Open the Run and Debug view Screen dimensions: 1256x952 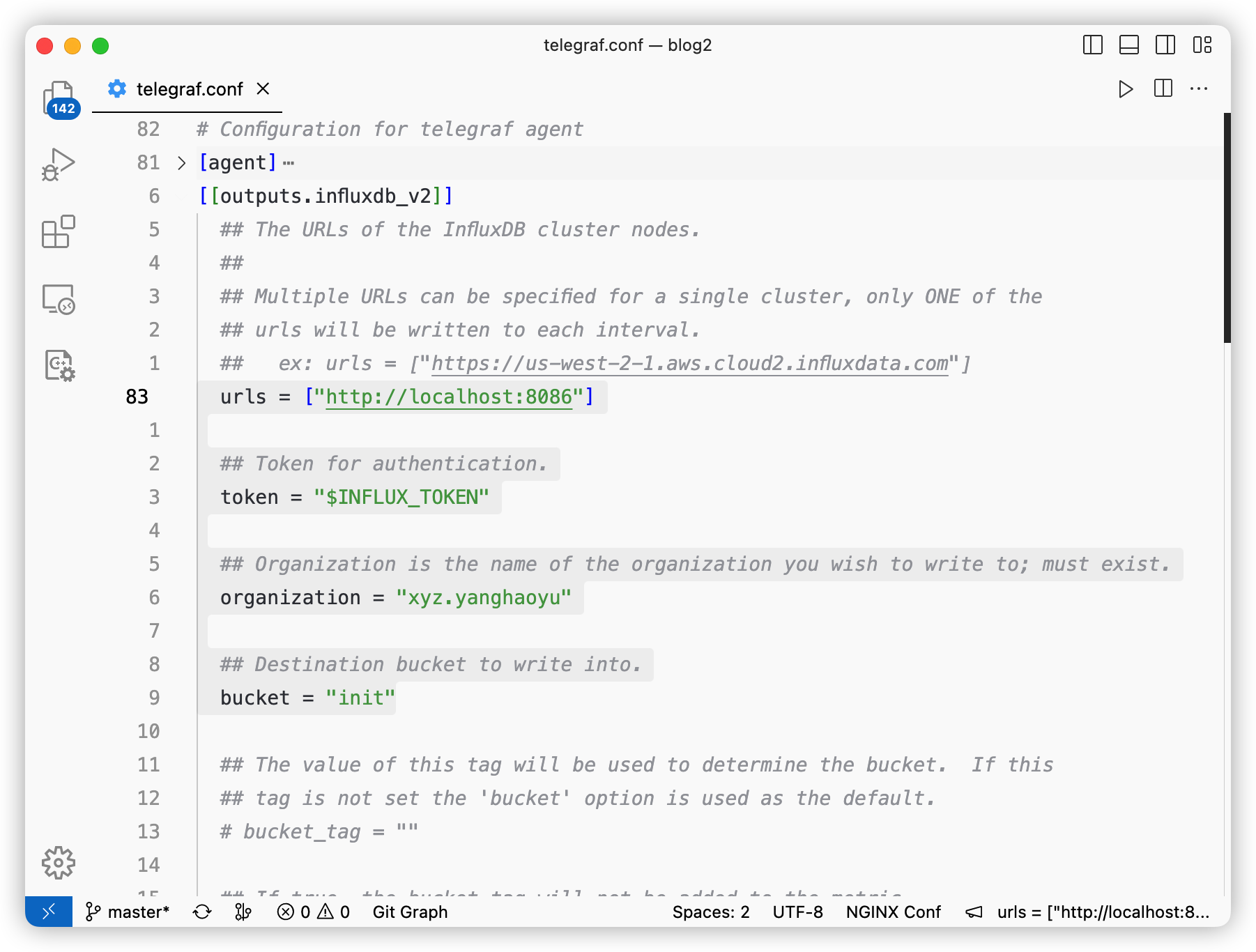click(x=59, y=164)
